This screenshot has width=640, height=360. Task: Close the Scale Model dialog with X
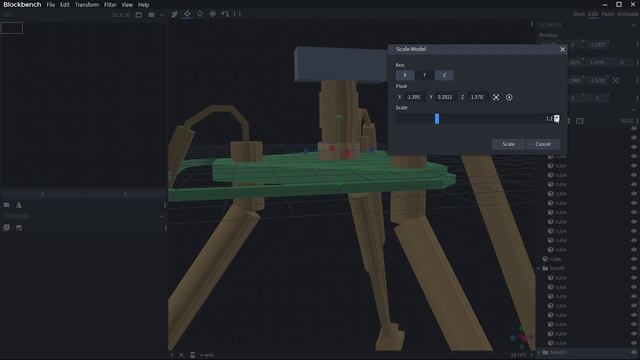(x=562, y=49)
